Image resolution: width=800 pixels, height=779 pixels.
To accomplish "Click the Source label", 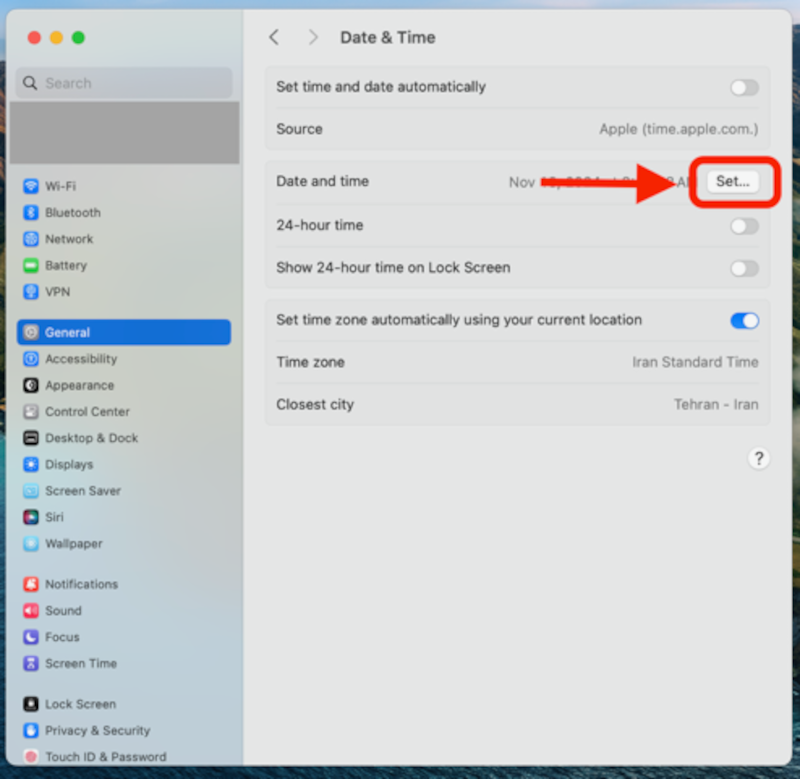I will tap(299, 129).
